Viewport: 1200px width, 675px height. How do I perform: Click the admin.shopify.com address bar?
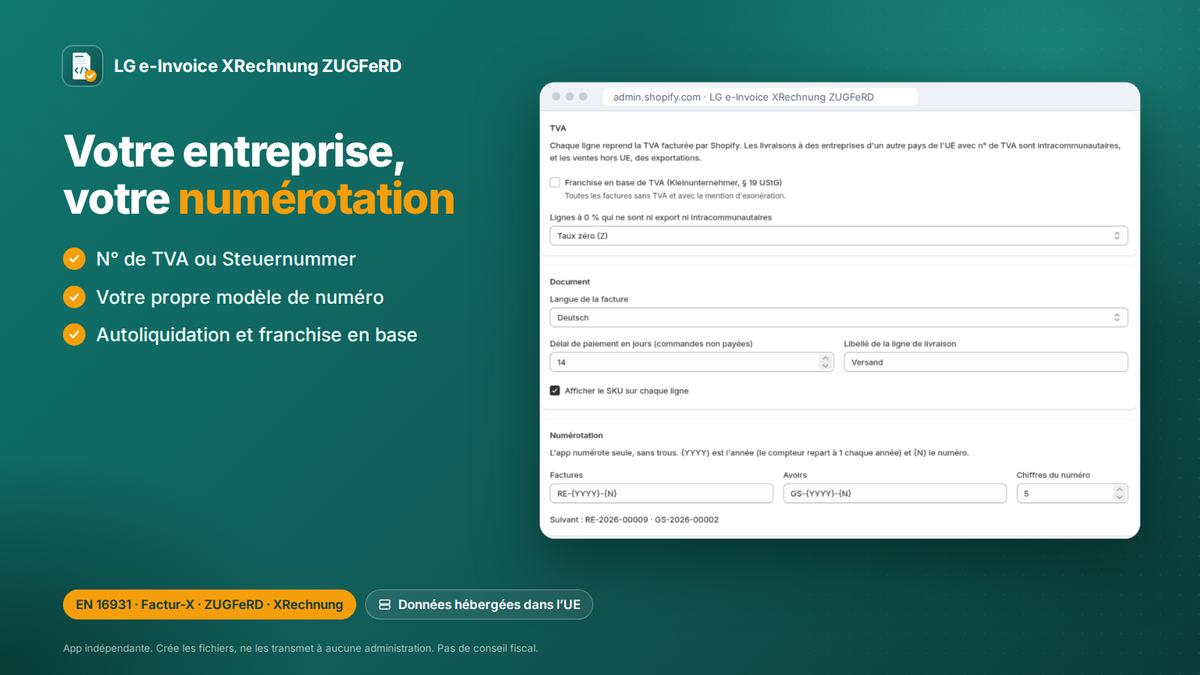click(x=760, y=97)
